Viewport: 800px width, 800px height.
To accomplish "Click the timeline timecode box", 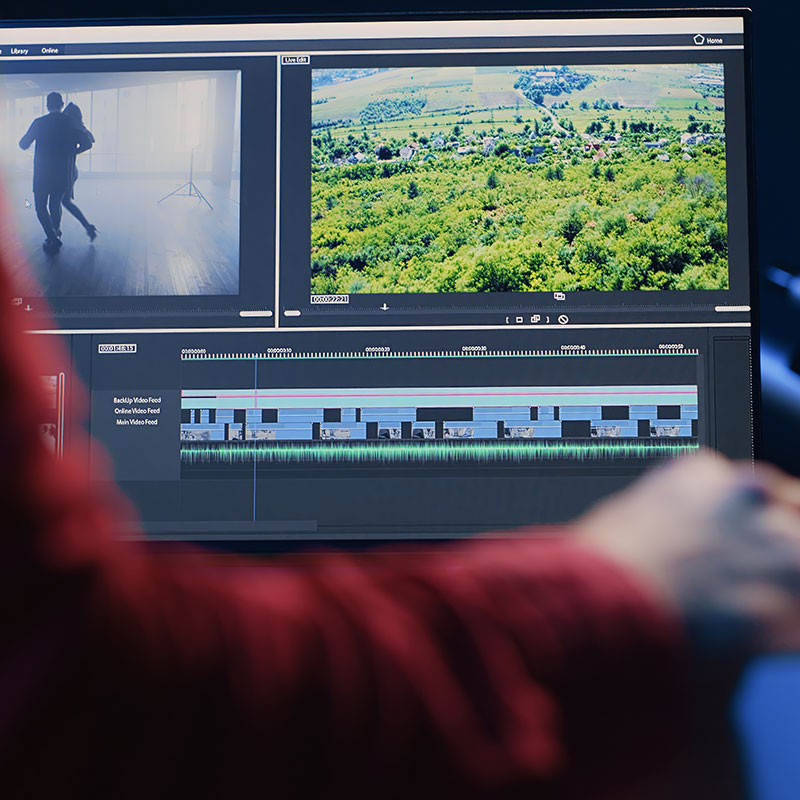I will pos(117,348).
